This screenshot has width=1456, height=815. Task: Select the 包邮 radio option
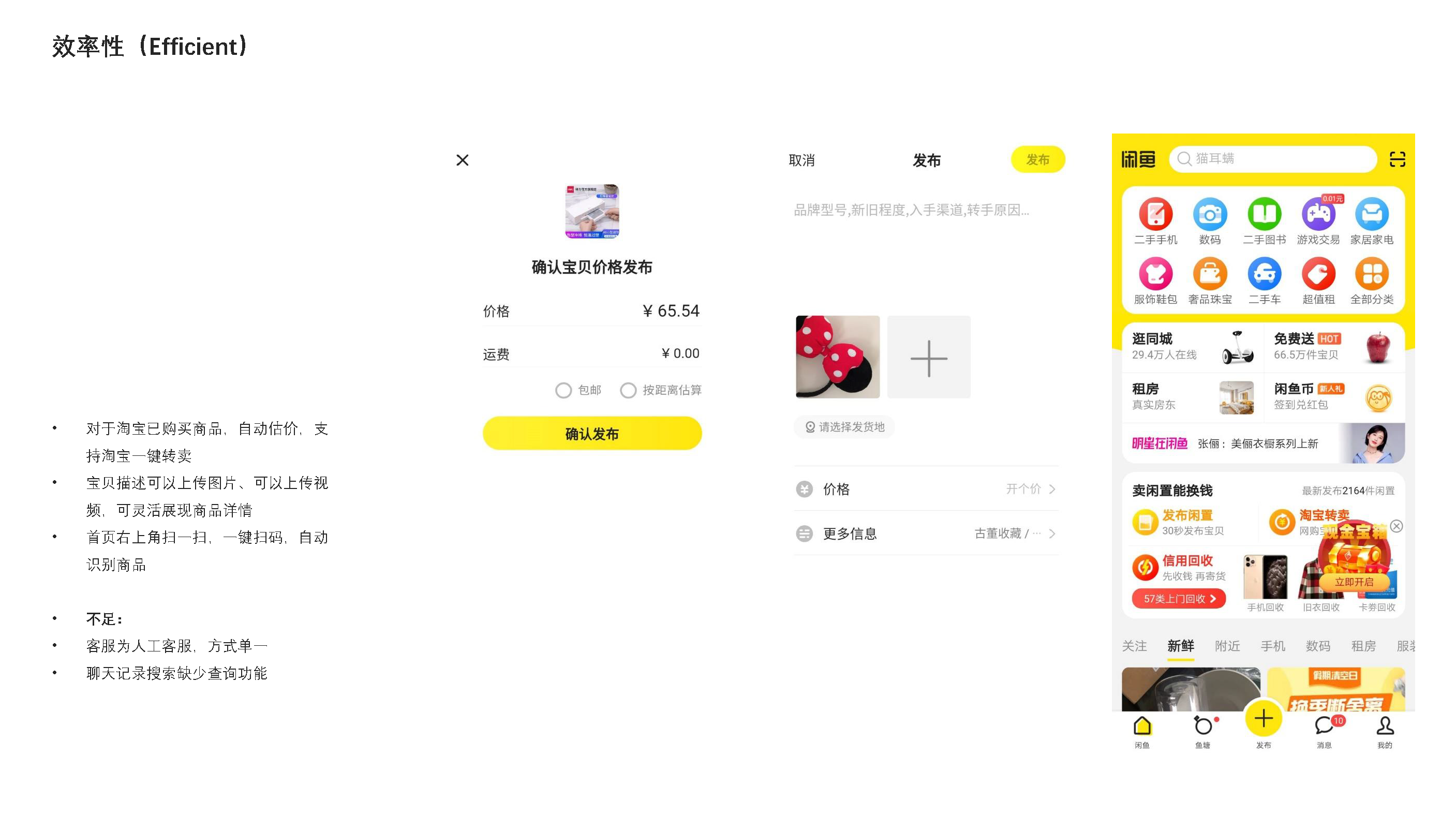(x=563, y=390)
